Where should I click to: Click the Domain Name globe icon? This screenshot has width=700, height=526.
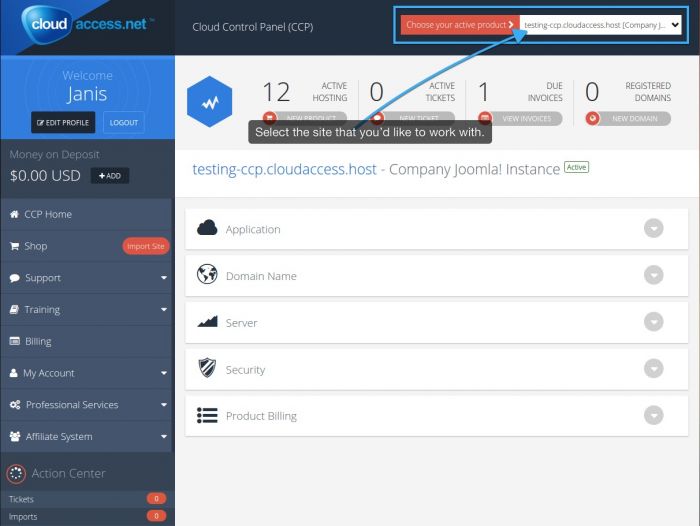207,275
